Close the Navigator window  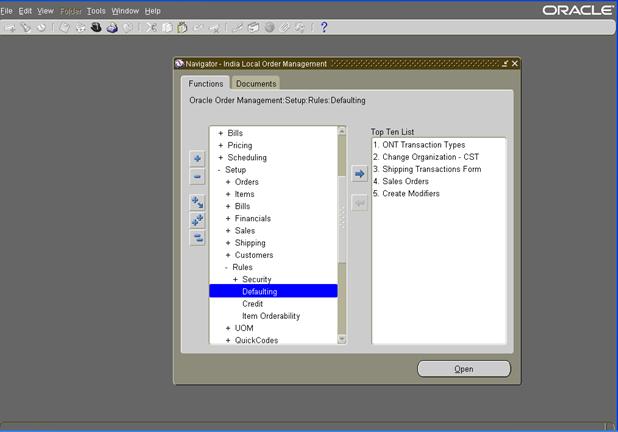click(x=515, y=63)
